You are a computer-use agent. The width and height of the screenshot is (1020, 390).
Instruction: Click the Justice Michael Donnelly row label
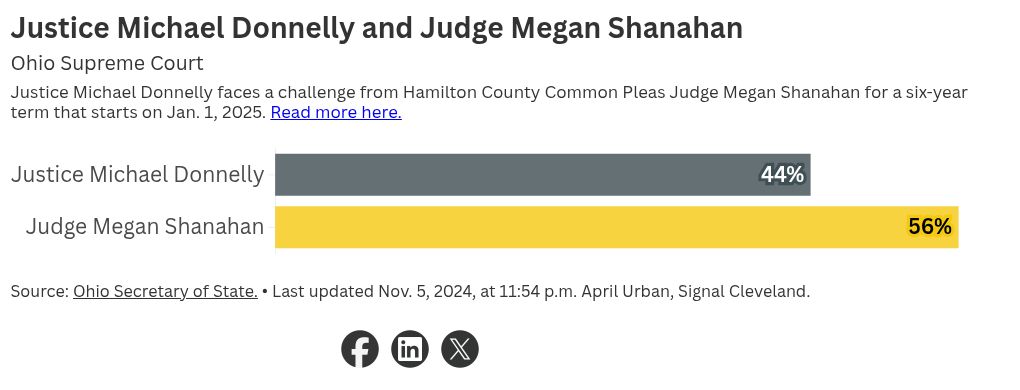tap(137, 175)
